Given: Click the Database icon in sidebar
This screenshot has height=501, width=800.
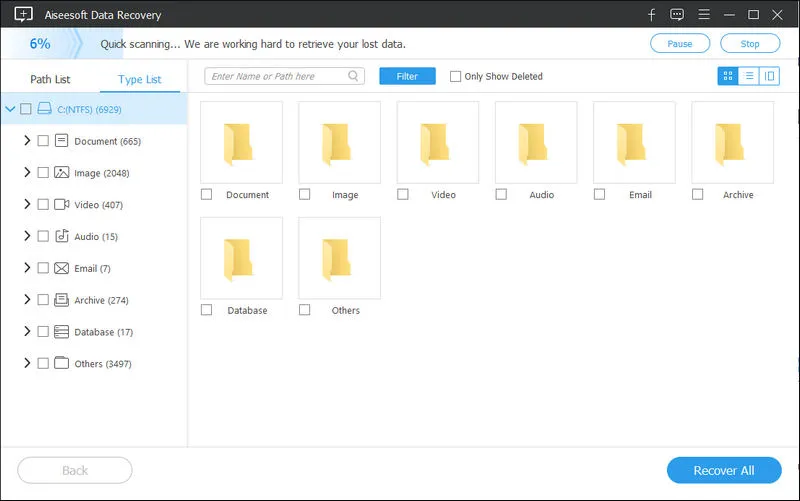Looking at the screenshot, I should [x=61, y=332].
